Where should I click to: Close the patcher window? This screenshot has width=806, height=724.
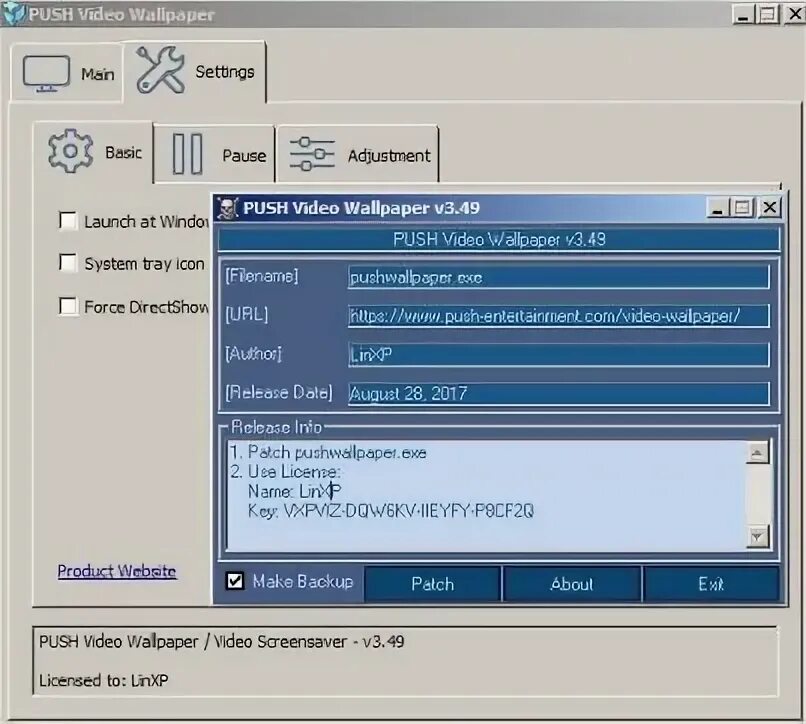point(770,208)
